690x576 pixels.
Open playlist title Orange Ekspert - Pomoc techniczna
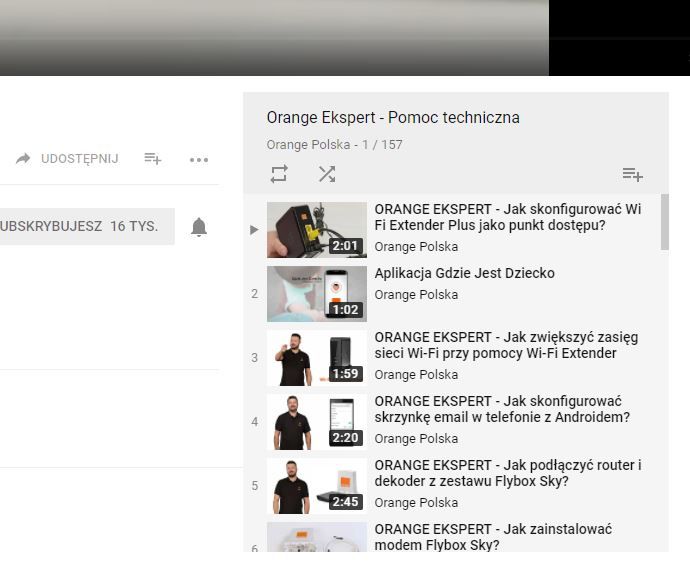[393, 118]
